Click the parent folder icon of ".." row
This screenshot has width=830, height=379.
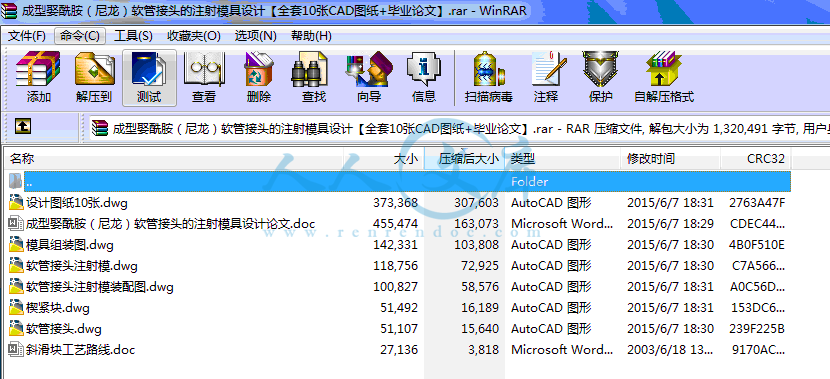click(16, 181)
